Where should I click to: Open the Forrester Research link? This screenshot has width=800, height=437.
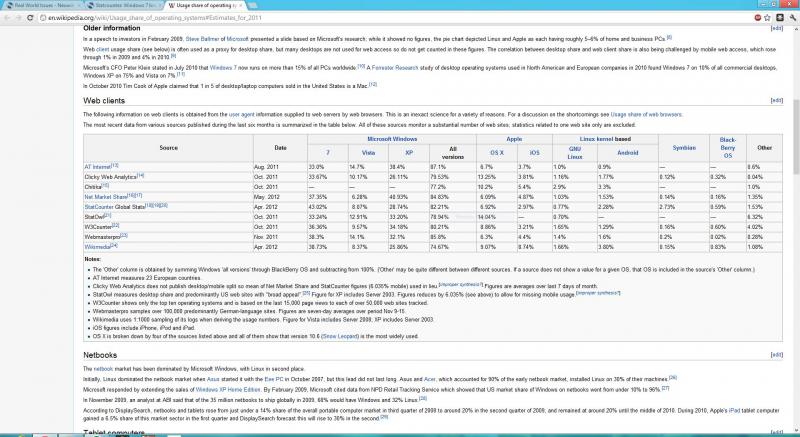click(x=395, y=67)
